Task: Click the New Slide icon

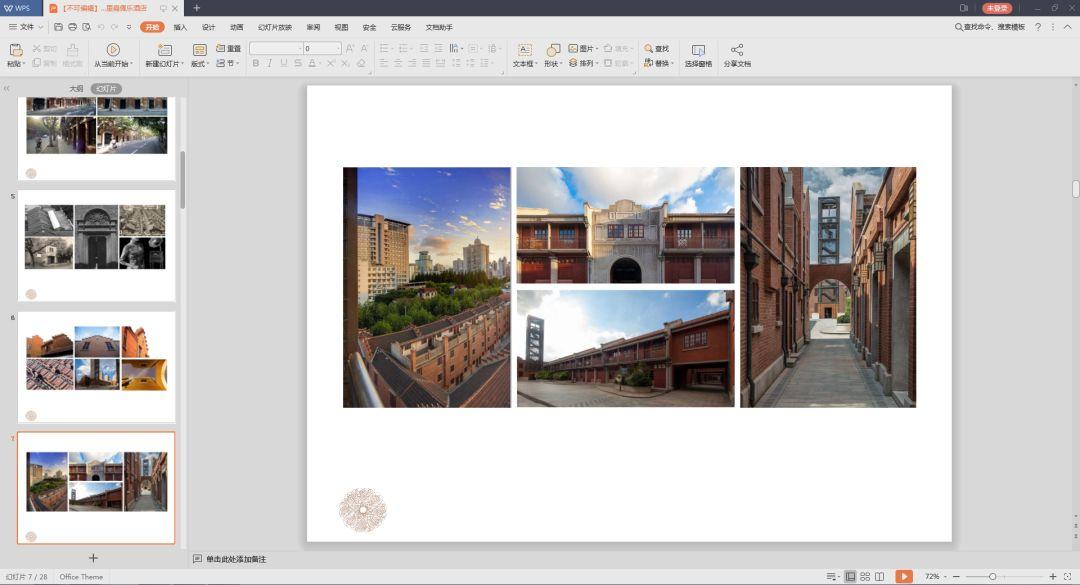Action: point(164,50)
